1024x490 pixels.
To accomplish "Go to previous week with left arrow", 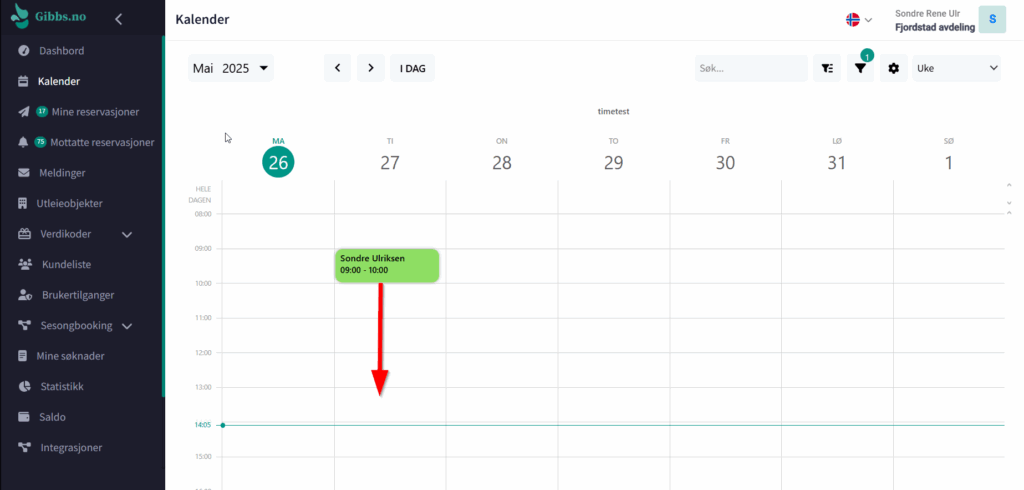I will click(337, 68).
